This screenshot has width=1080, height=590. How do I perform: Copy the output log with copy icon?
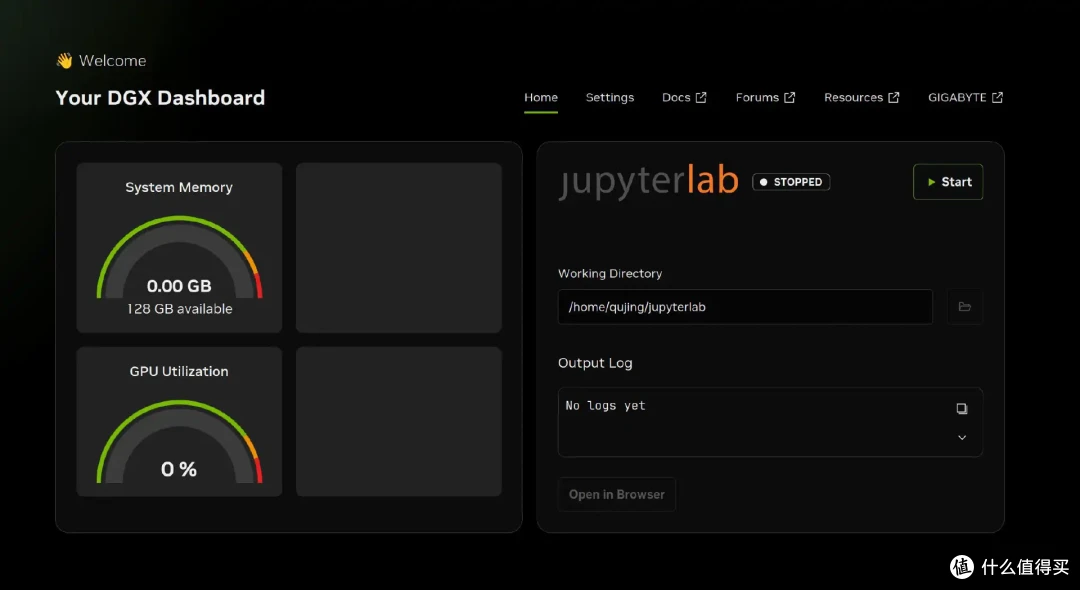tap(962, 409)
